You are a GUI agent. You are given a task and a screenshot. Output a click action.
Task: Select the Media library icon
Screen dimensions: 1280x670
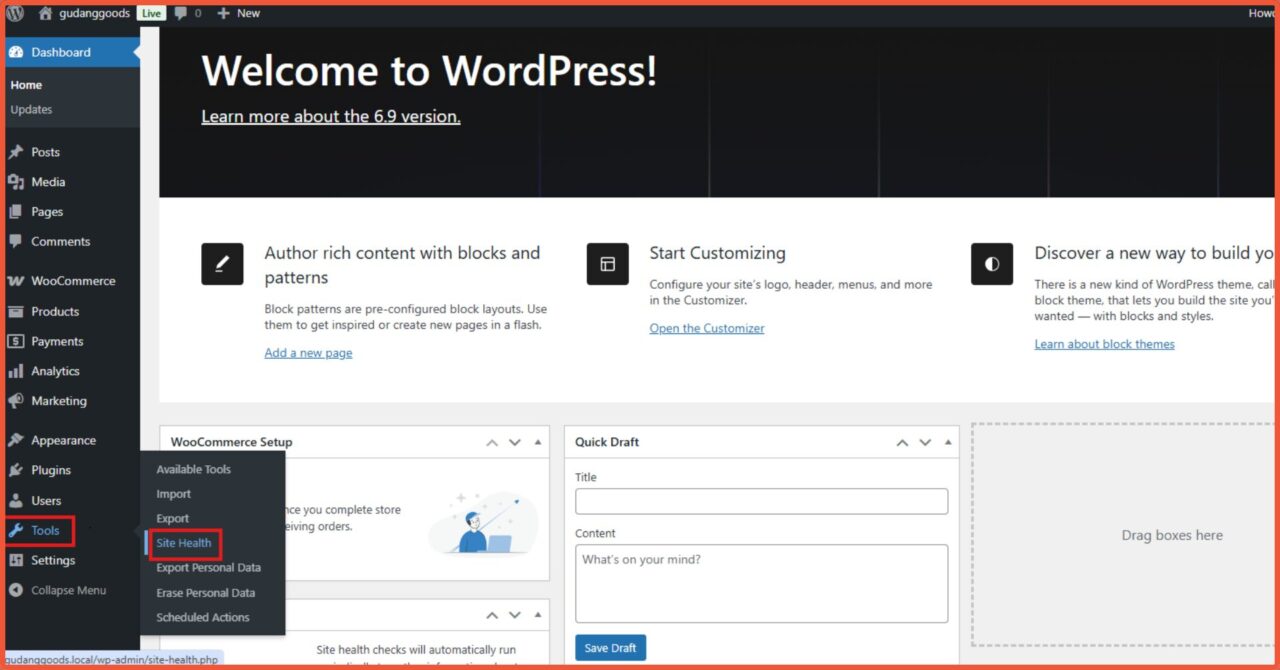[14, 181]
